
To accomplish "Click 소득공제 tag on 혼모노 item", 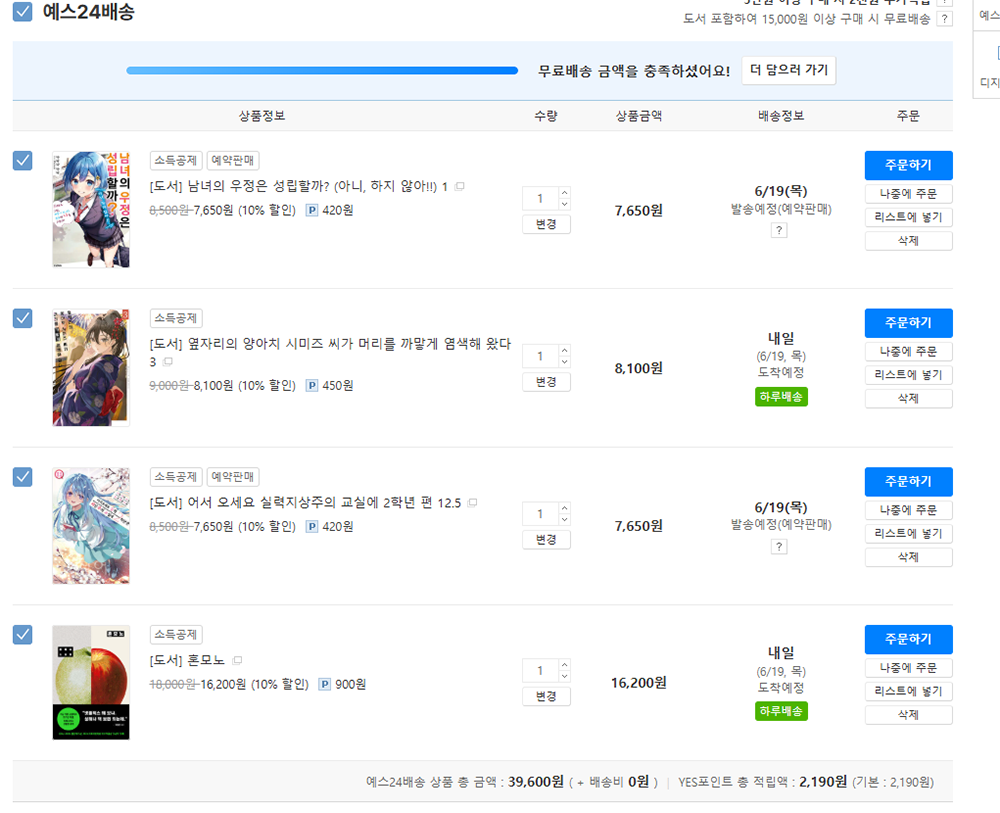I will (176, 634).
